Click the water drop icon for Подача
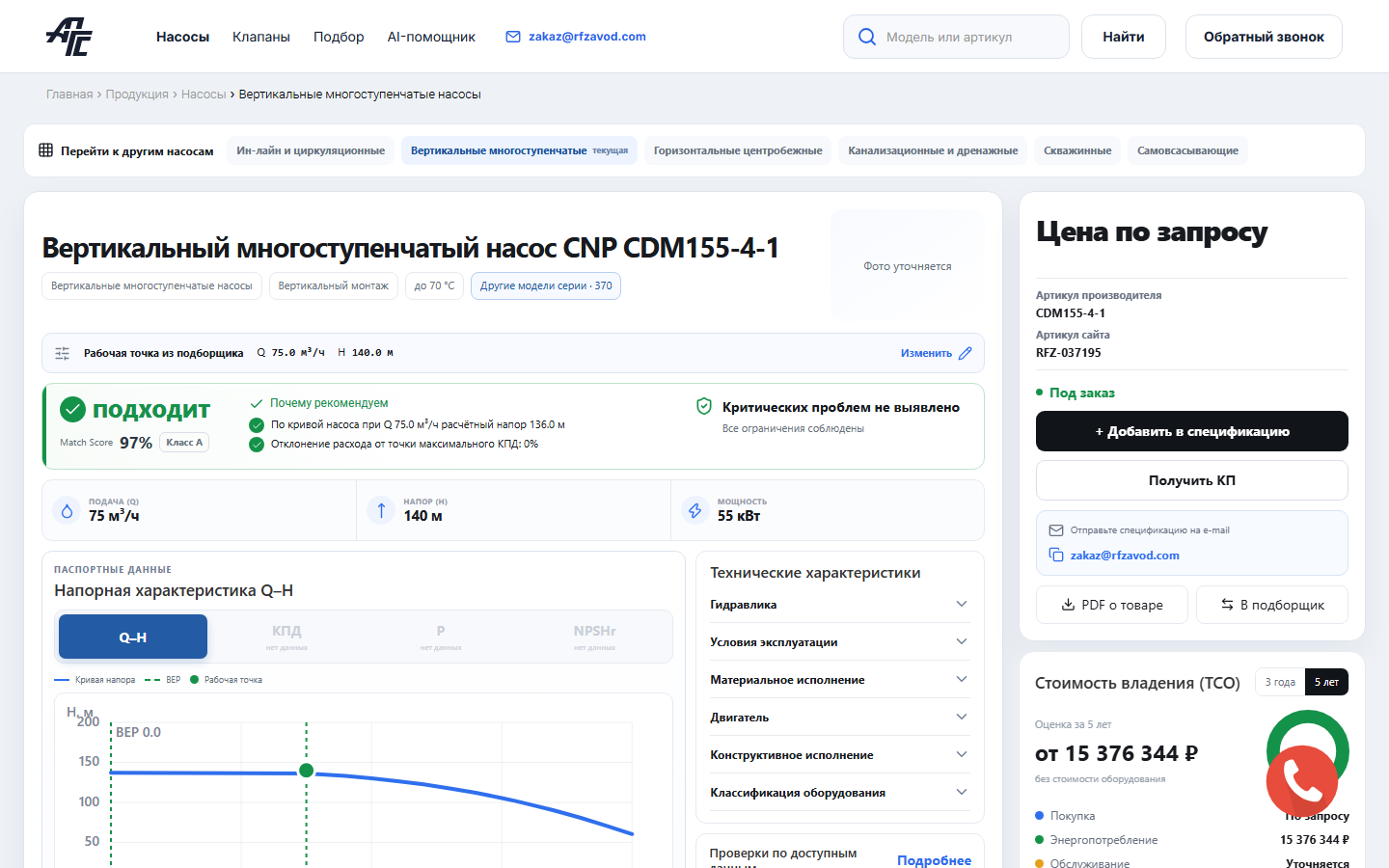 [x=67, y=510]
